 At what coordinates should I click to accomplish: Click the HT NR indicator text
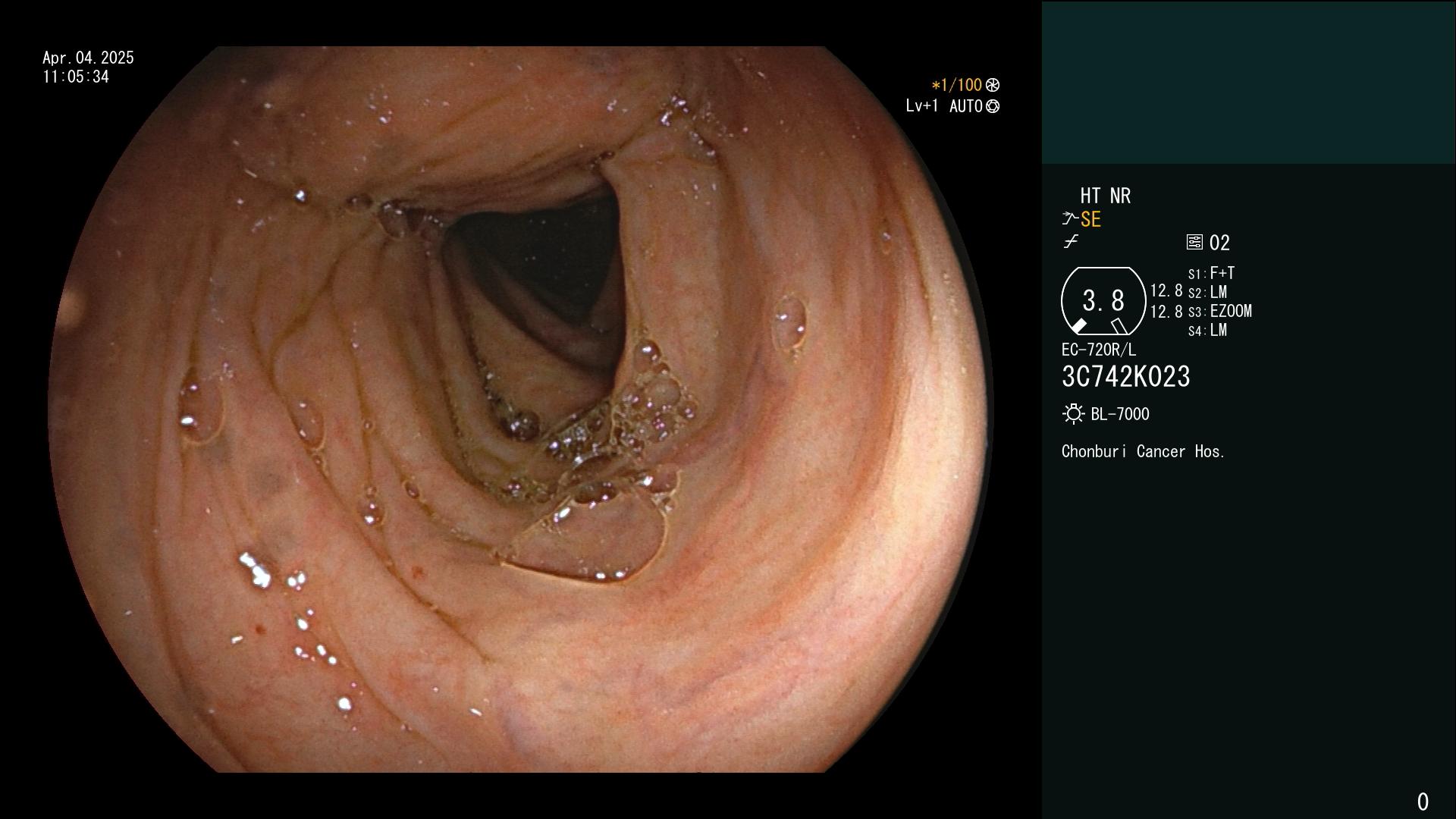[x=1105, y=196]
